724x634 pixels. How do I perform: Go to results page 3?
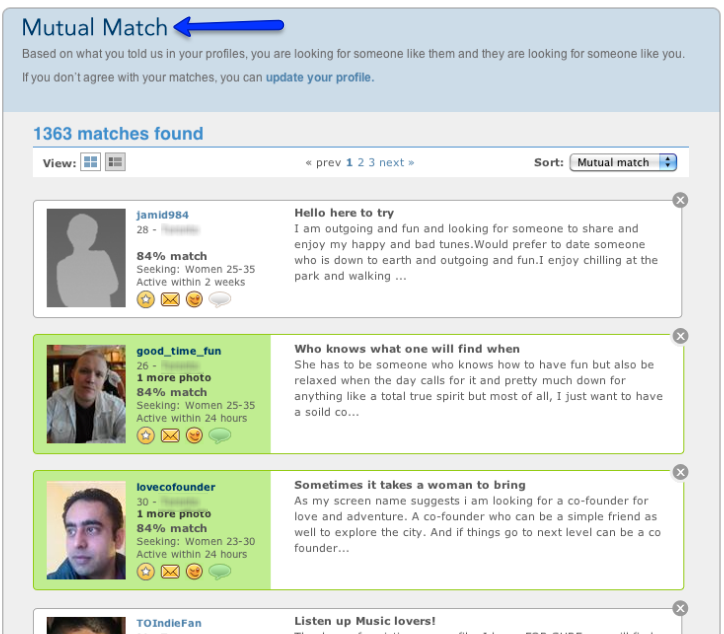pyautogui.click(x=372, y=163)
